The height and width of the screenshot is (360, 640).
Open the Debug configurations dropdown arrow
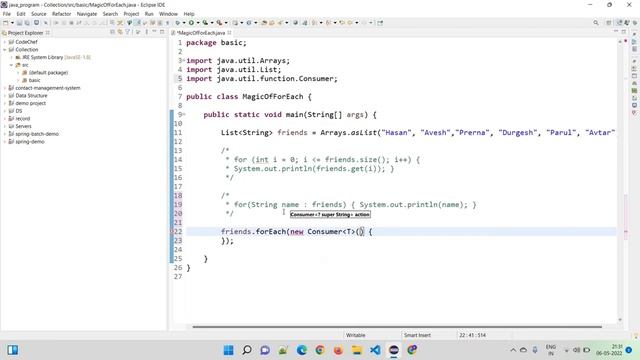(184, 23)
